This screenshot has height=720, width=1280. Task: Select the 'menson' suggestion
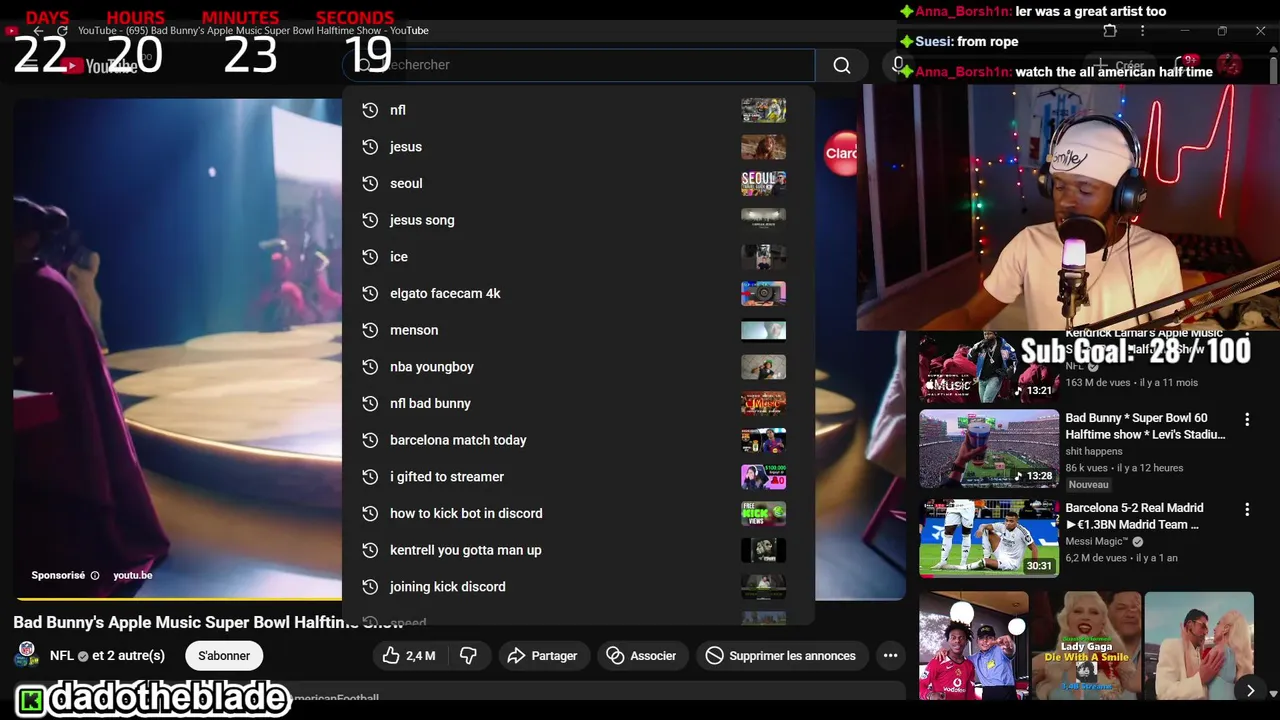pyautogui.click(x=578, y=330)
